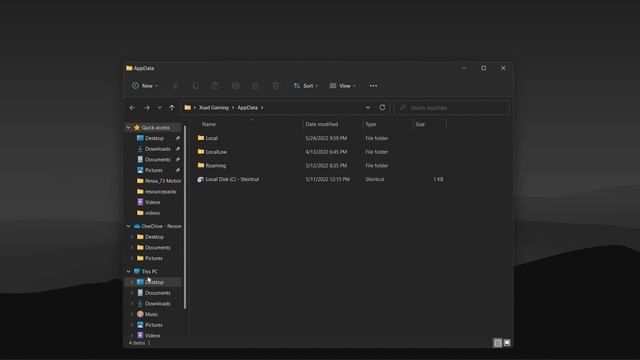Click the Rename icon in toolbar
This screenshot has width=640, height=360.
tap(236, 86)
